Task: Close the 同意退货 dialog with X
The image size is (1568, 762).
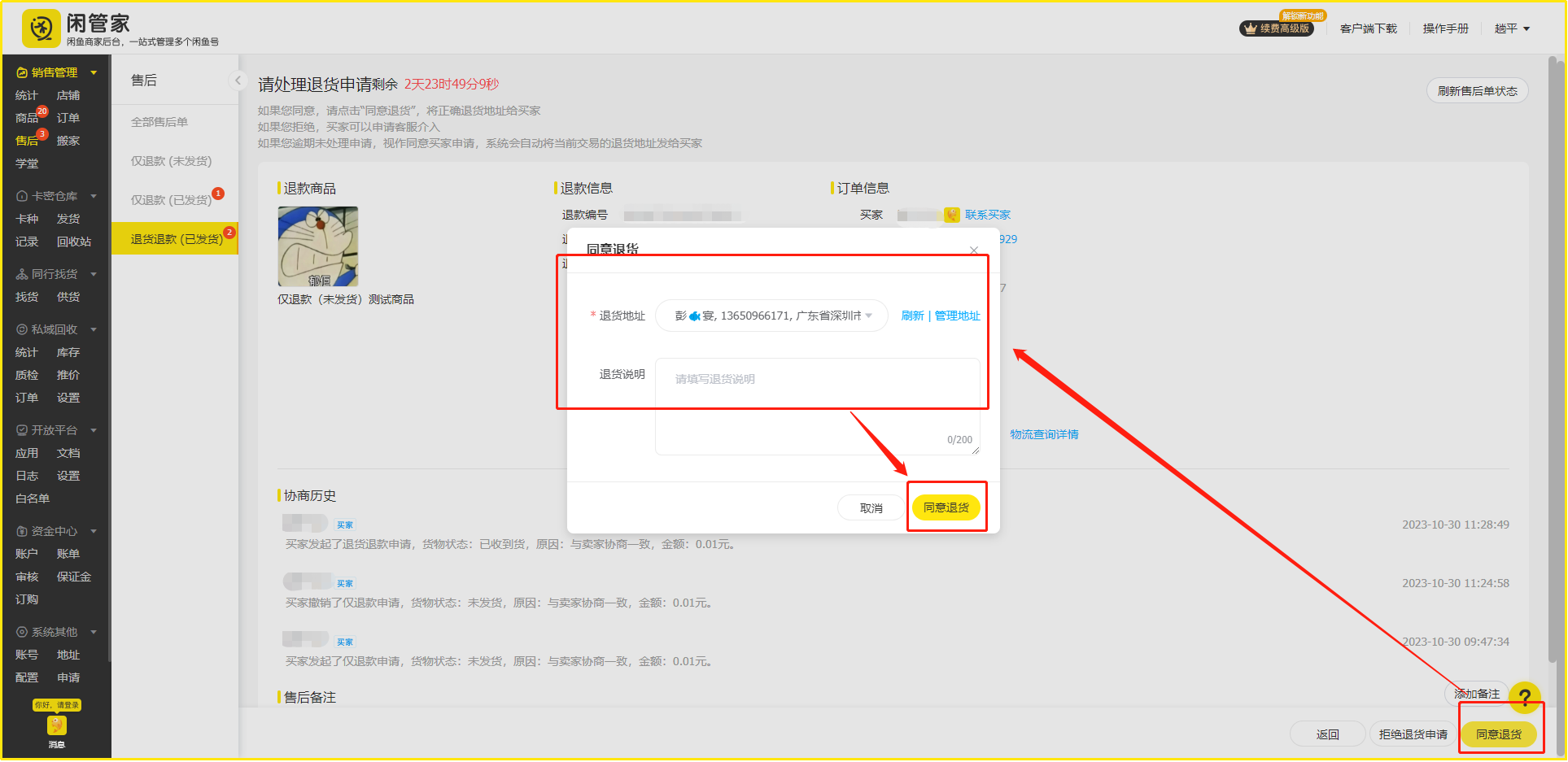Action: [974, 250]
